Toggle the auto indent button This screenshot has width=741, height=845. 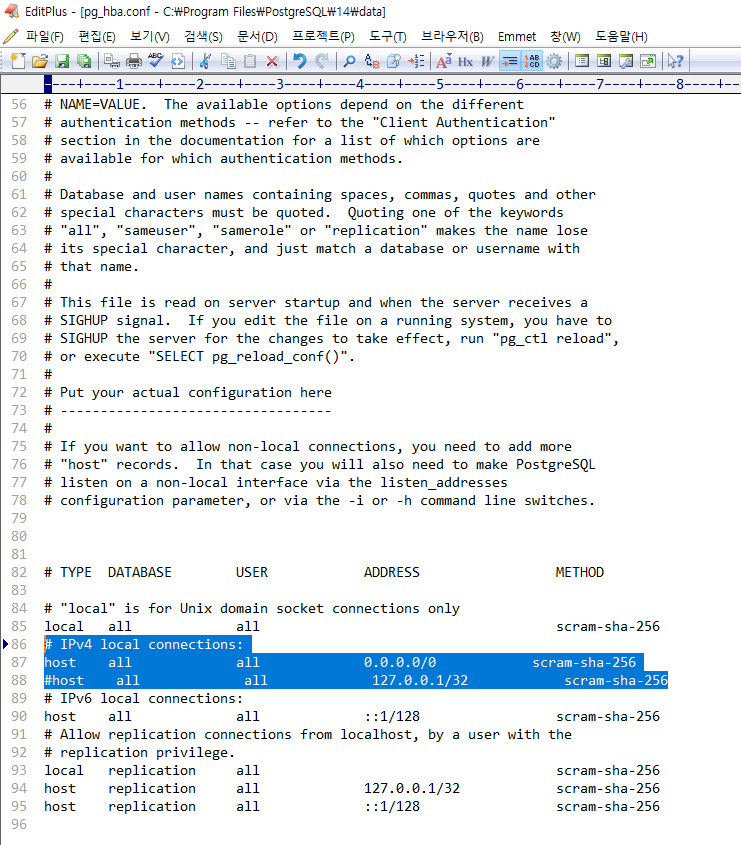coord(509,61)
